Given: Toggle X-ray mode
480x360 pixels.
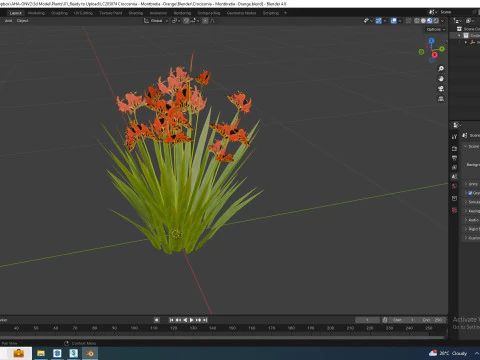Looking at the screenshot, I should coord(408,21).
